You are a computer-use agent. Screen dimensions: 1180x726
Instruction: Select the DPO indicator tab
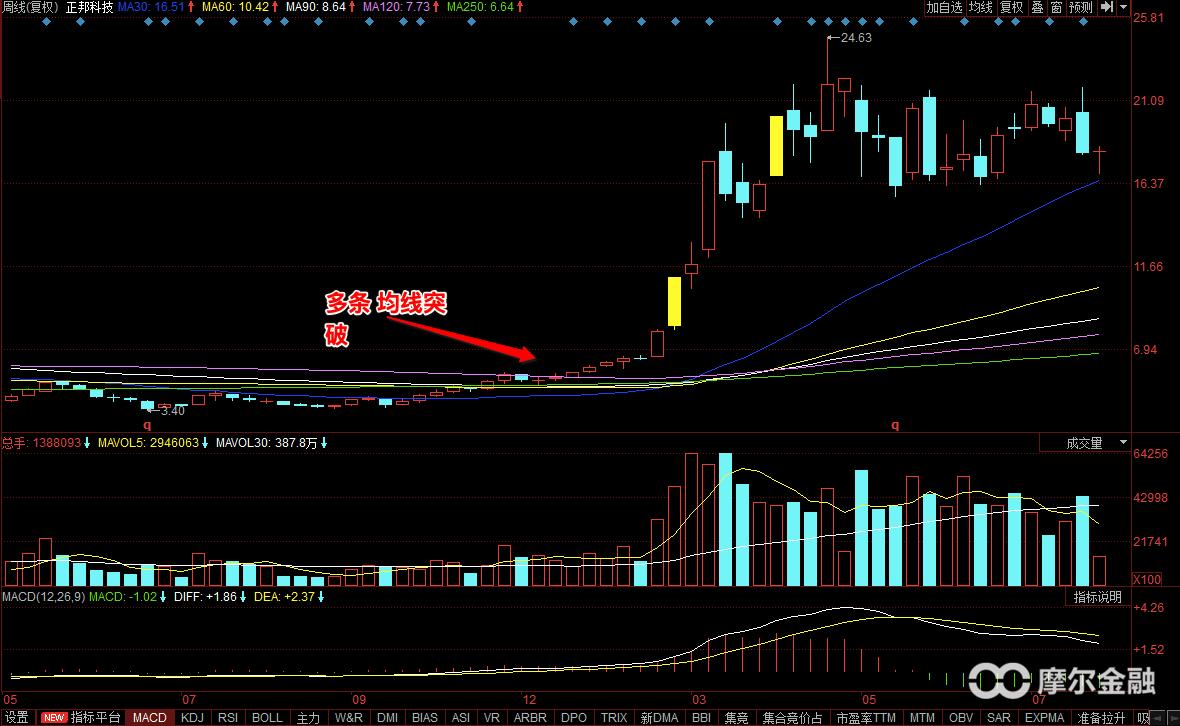tap(574, 718)
